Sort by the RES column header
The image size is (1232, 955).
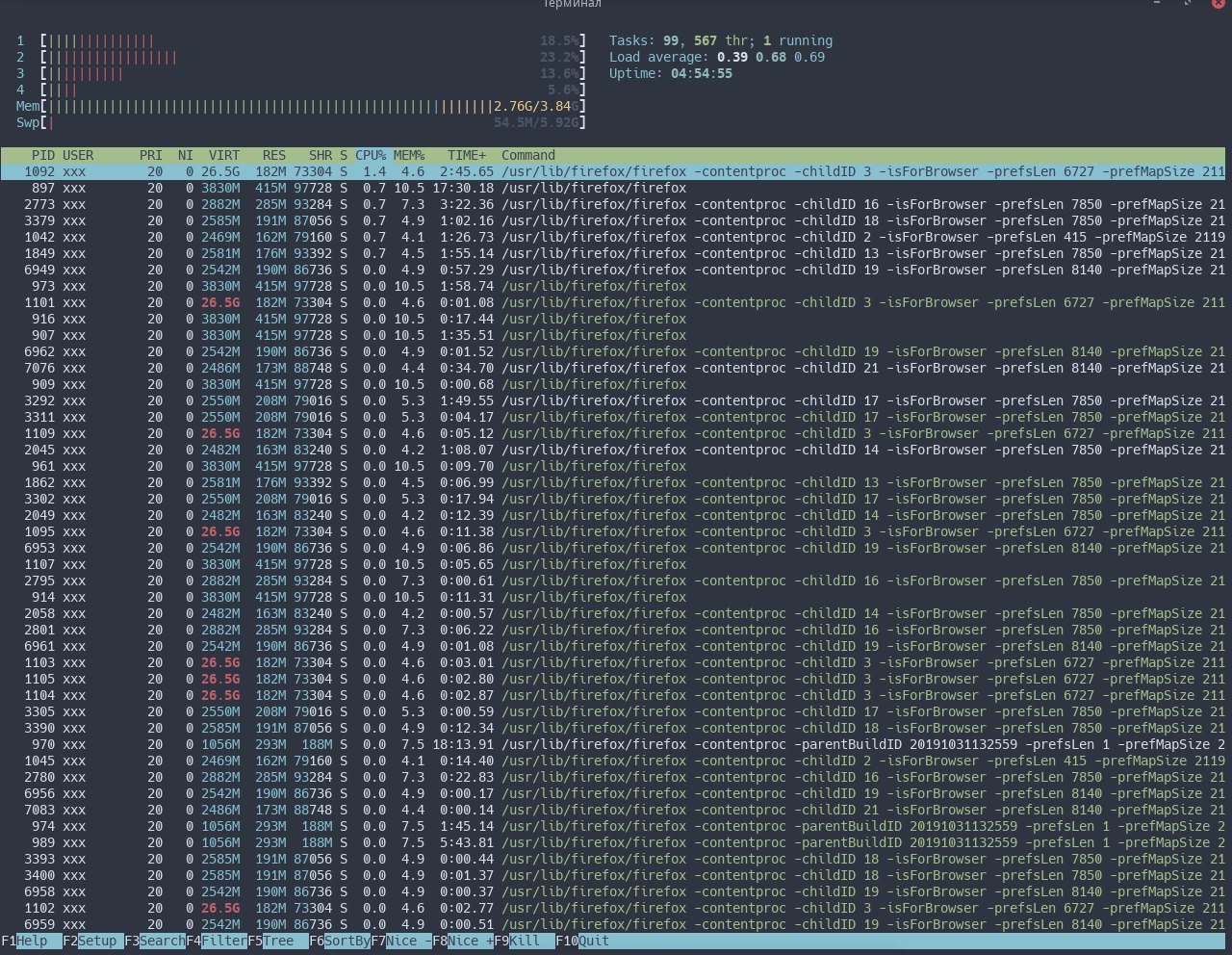(274, 155)
